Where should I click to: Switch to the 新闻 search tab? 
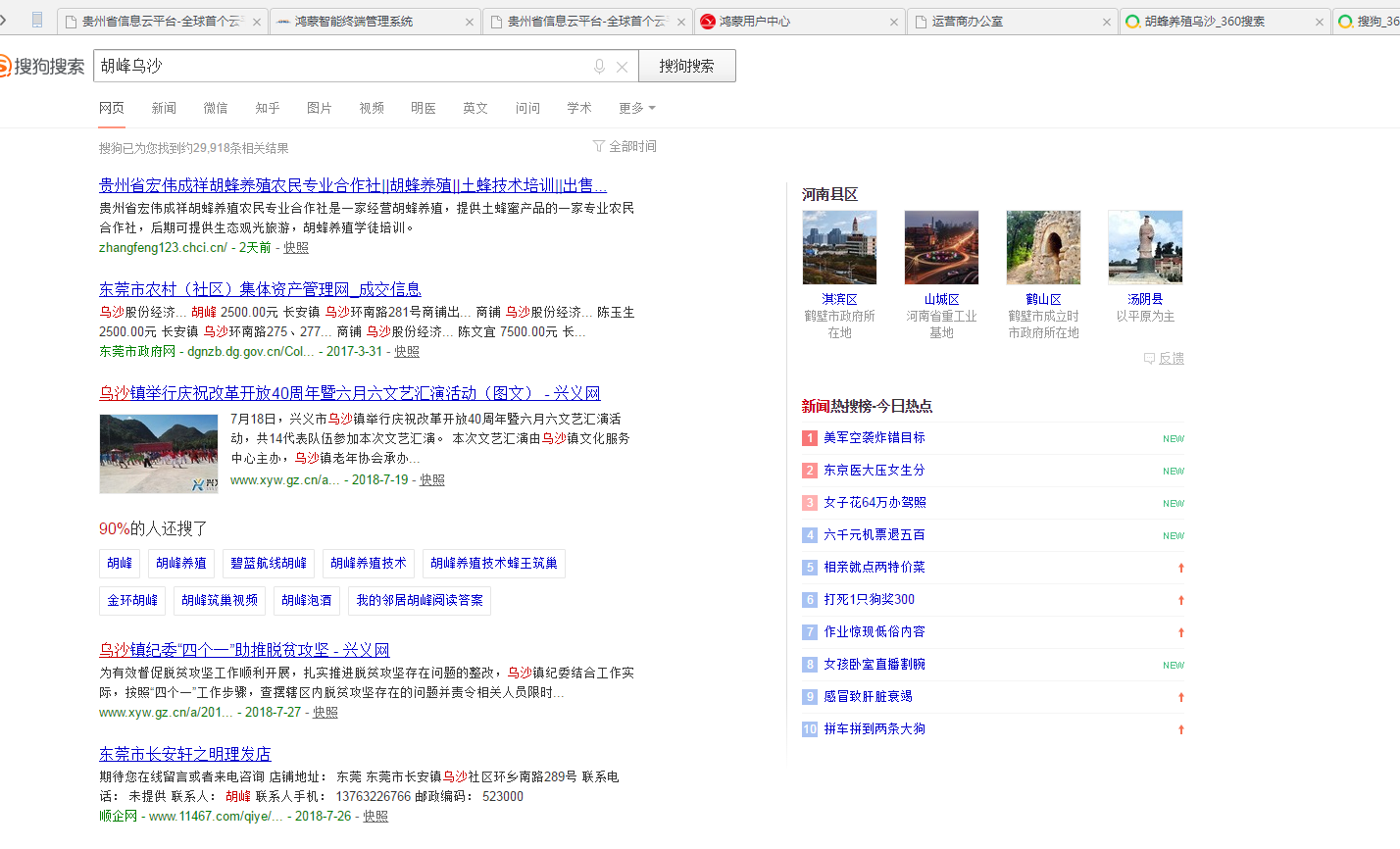pyautogui.click(x=164, y=108)
